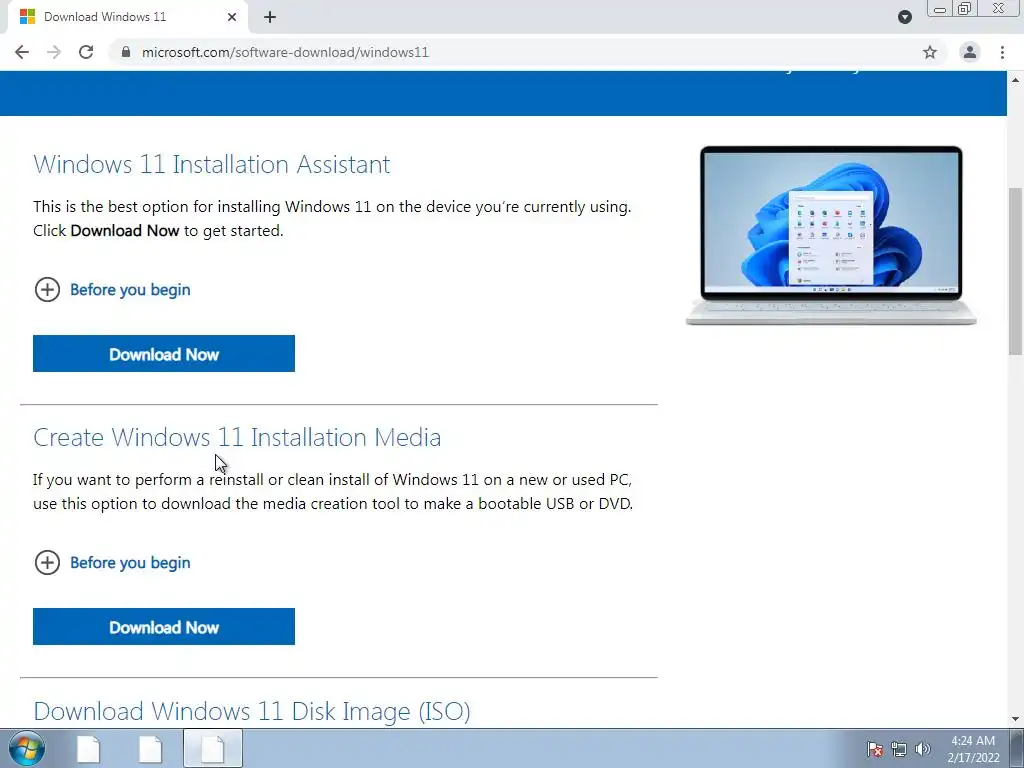Click the active third taskbar document icon
The image size is (1024, 768).
pyautogui.click(x=213, y=748)
